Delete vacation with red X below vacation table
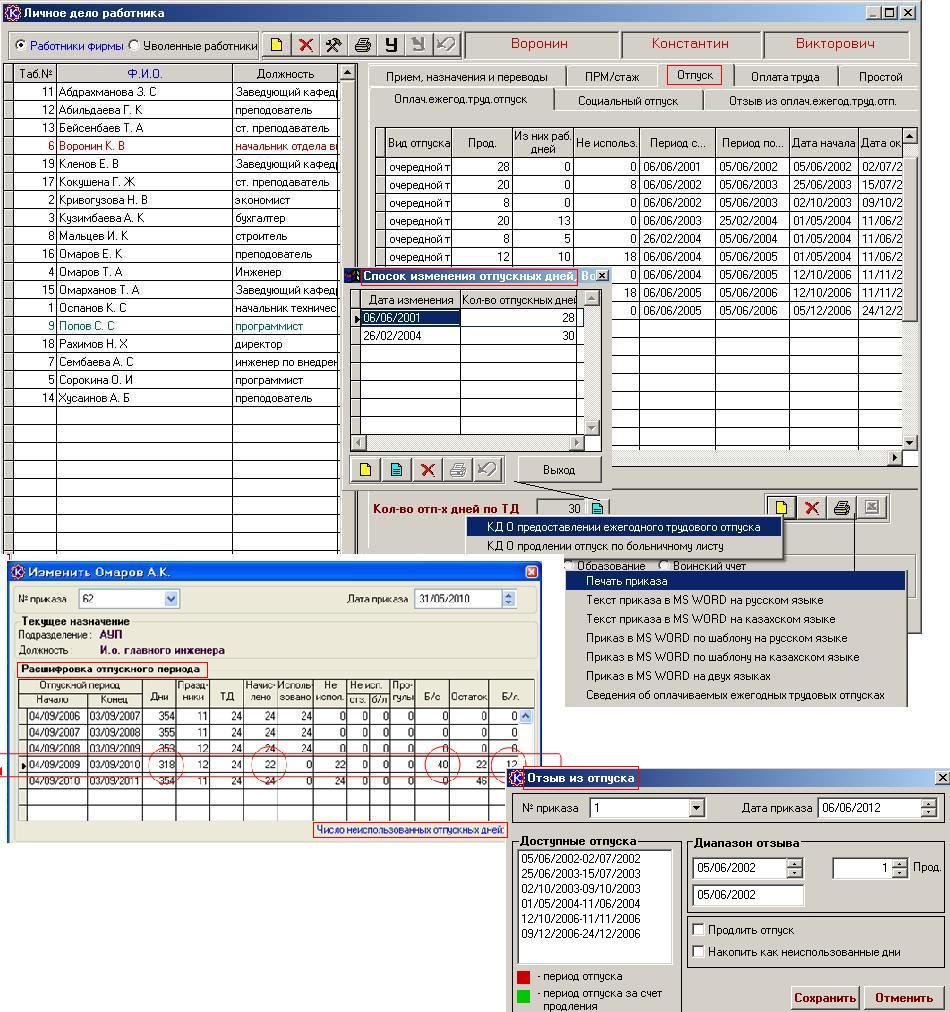 (x=811, y=507)
